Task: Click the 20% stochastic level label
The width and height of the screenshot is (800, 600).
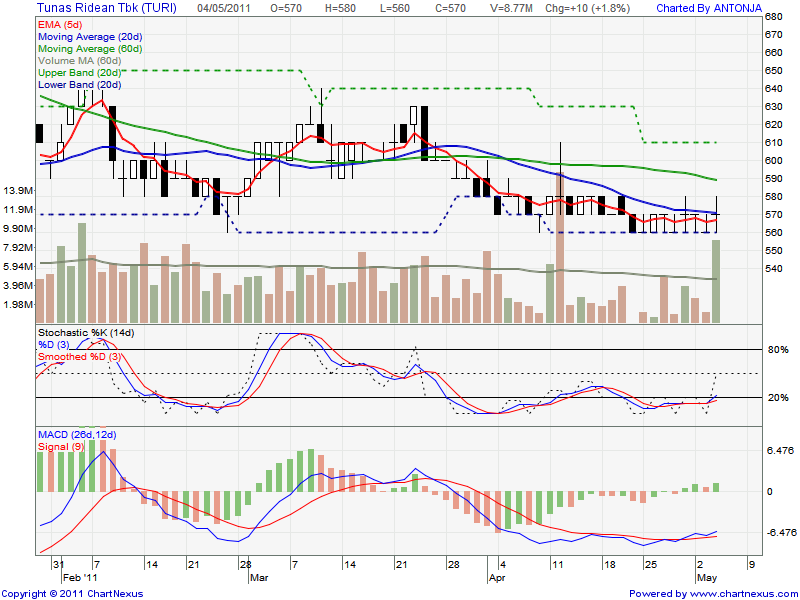Action: click(778, 397)
